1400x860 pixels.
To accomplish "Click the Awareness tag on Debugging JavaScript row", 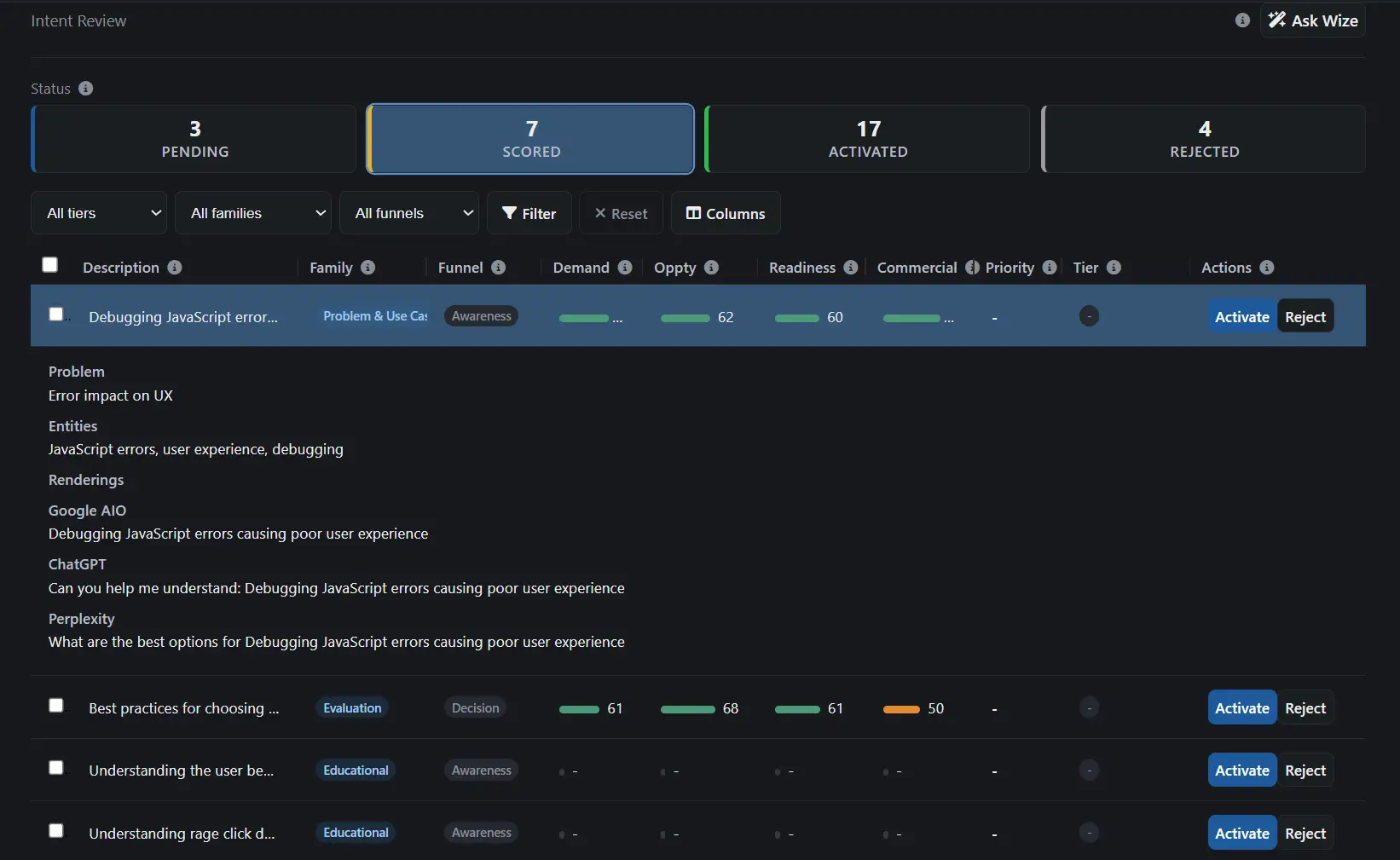I will coord(482,316).
